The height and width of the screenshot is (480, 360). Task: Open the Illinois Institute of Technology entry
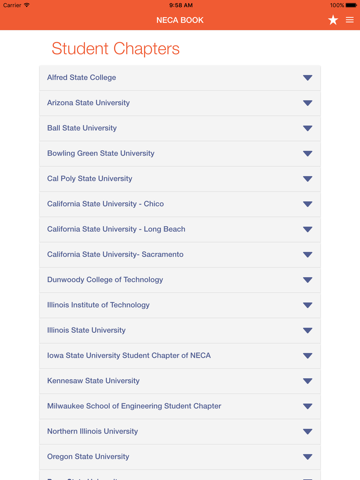[180, 305]
